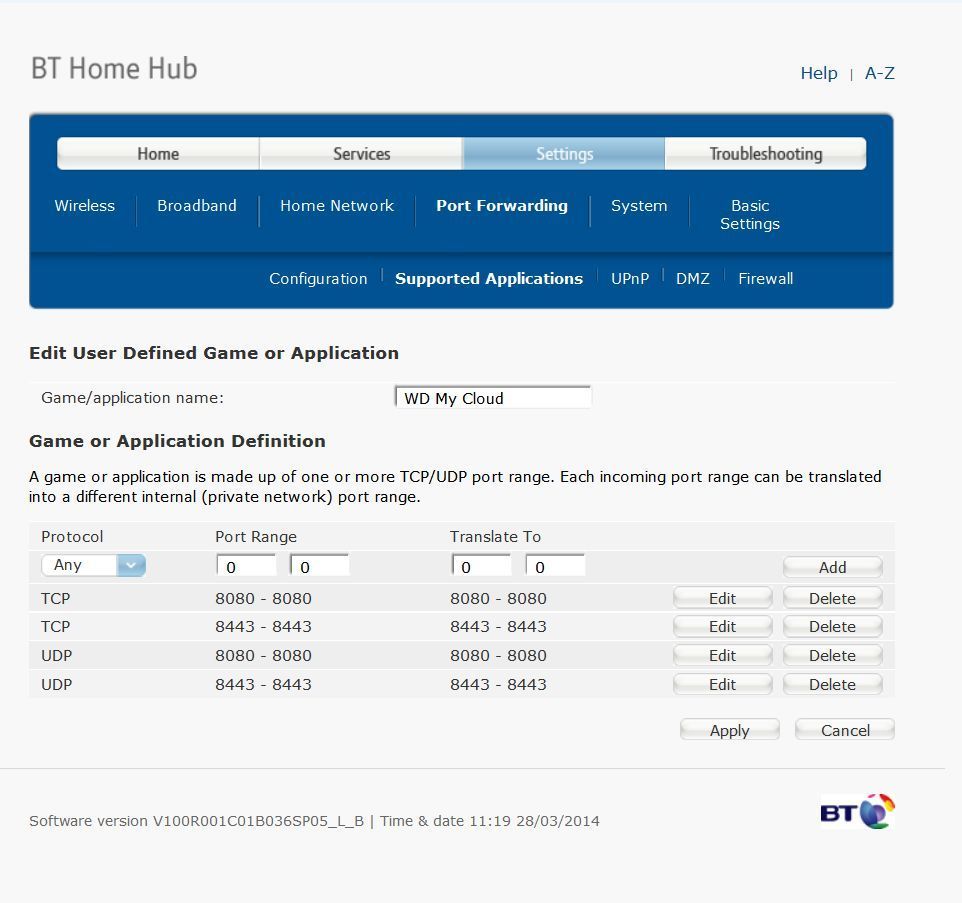Click the Port Range start field
The image size is (962, 903).
point(246,566)
